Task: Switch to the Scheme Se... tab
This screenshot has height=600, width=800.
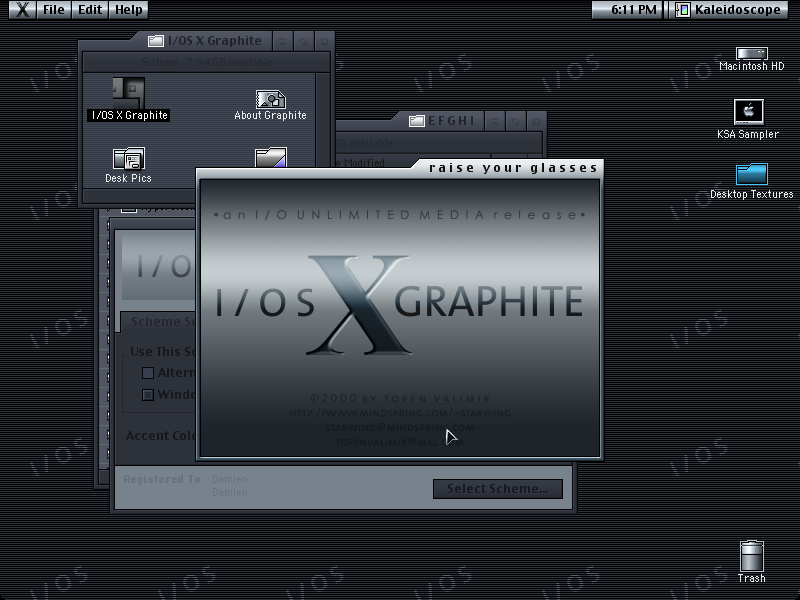Action: tap(159, 322)
